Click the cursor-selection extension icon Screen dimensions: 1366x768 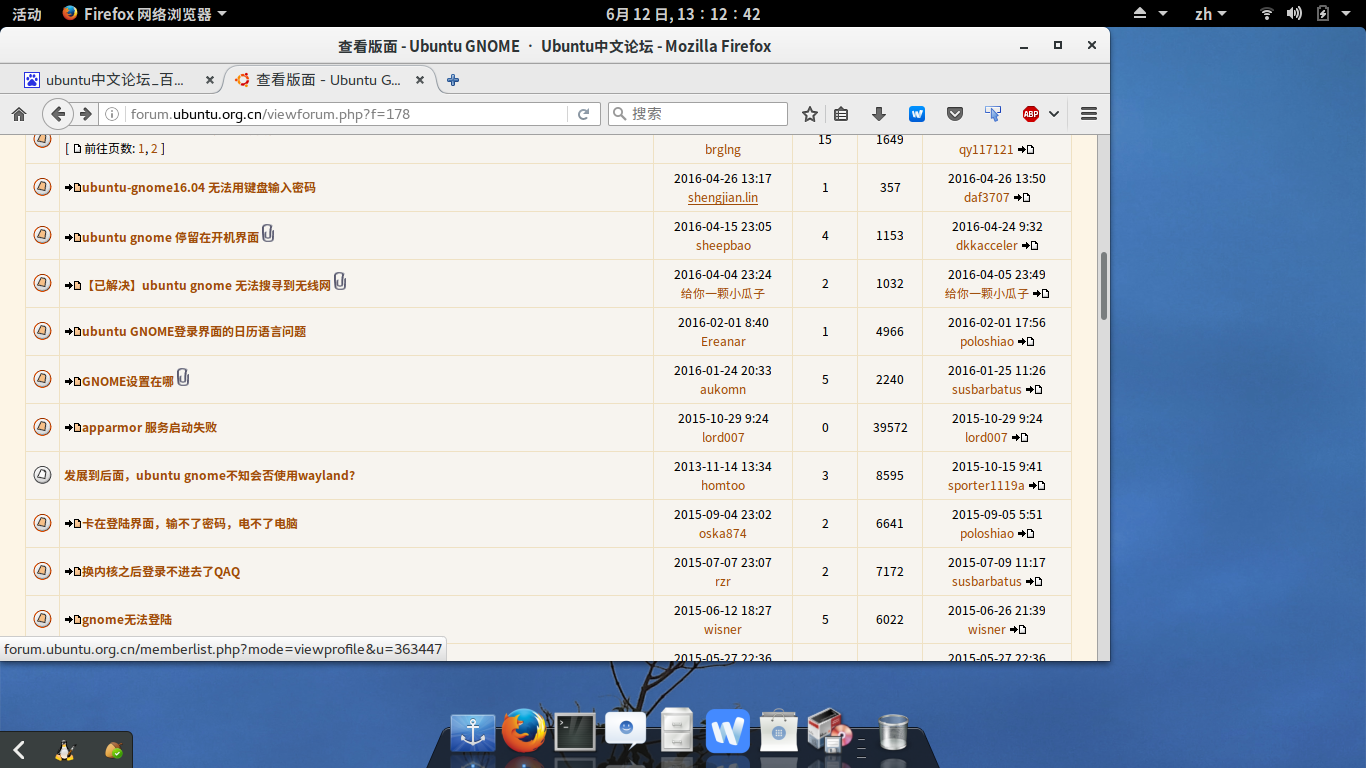pyautogui.click(x=993, y=114)
